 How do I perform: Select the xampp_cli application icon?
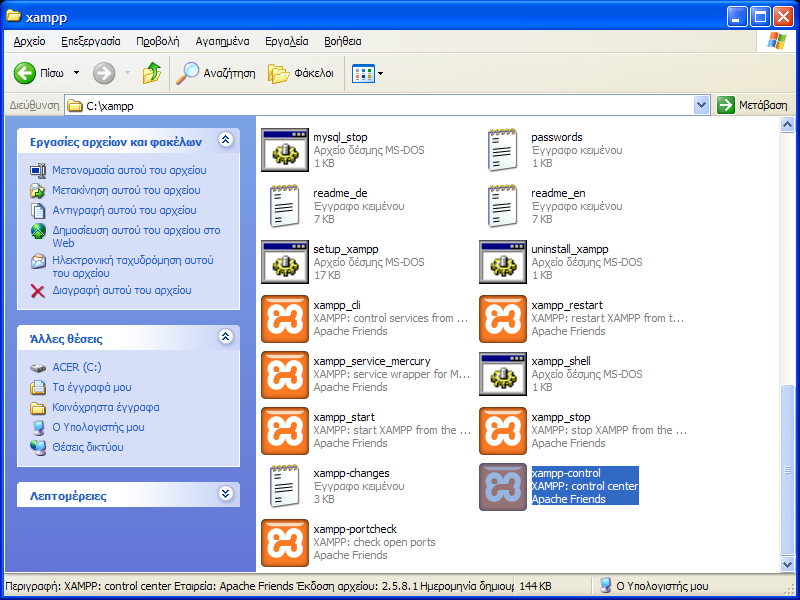click(x=285, y=318)
